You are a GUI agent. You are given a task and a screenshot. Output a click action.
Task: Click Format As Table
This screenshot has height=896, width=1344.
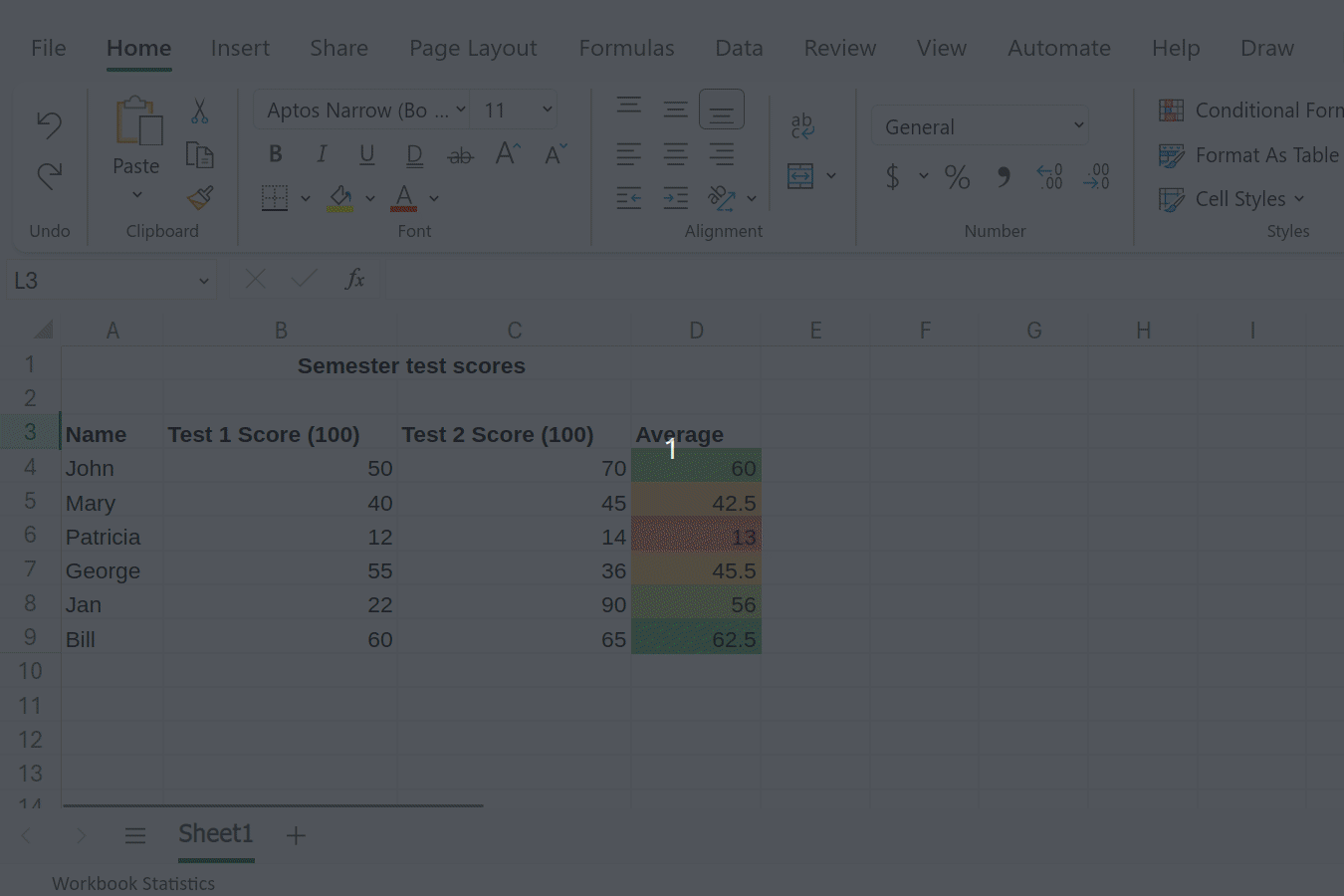[1246, 155]
